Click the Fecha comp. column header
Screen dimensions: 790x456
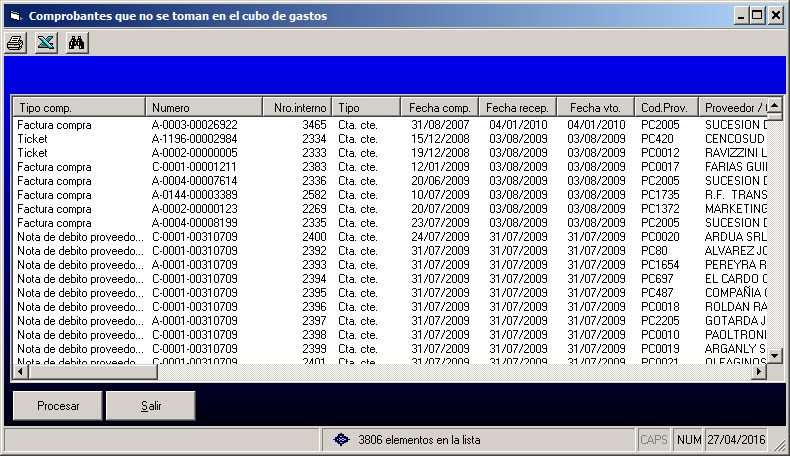[x=439, y=107]
